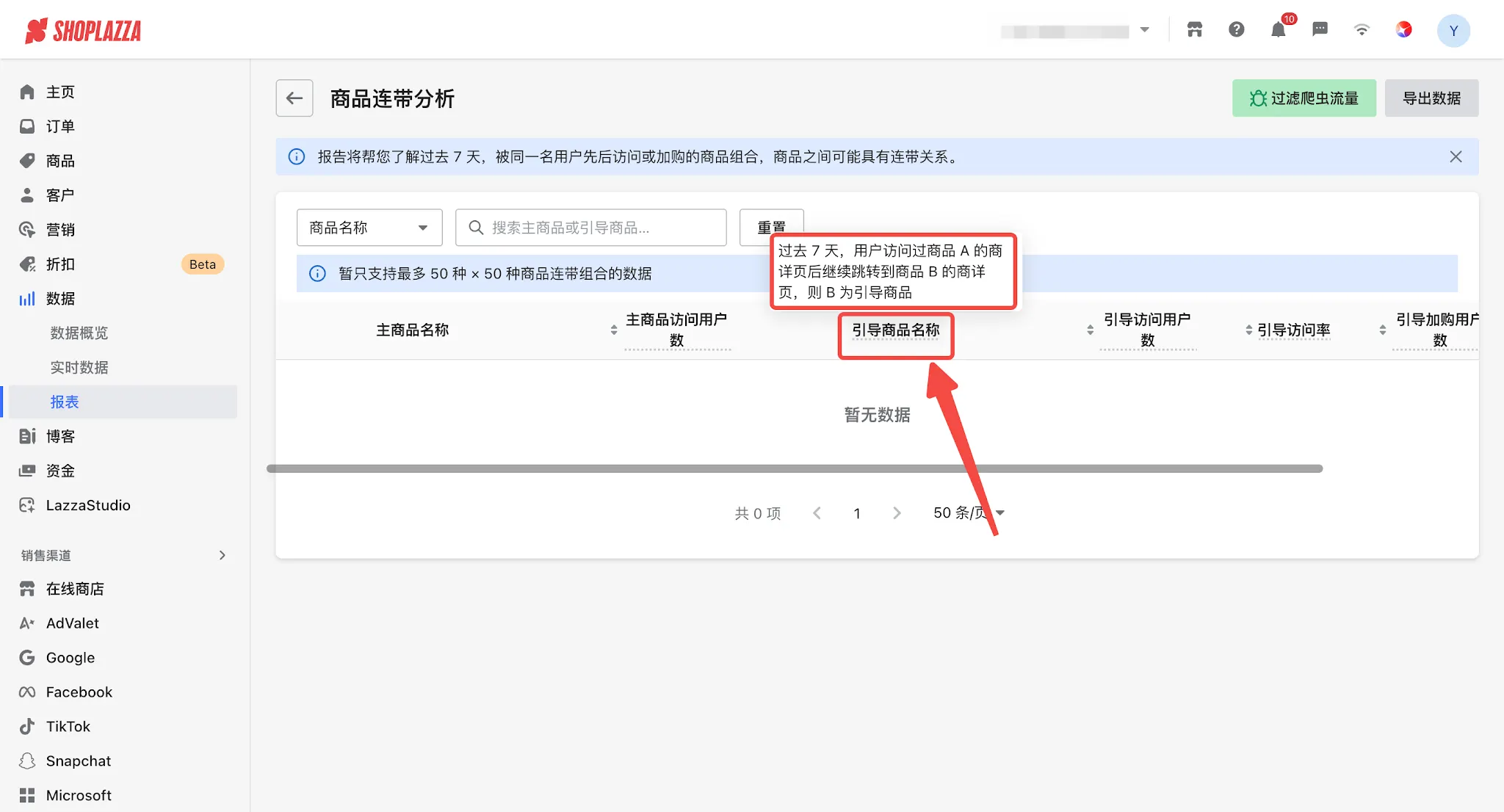Click the search magnifier icon

coord(476,228)
